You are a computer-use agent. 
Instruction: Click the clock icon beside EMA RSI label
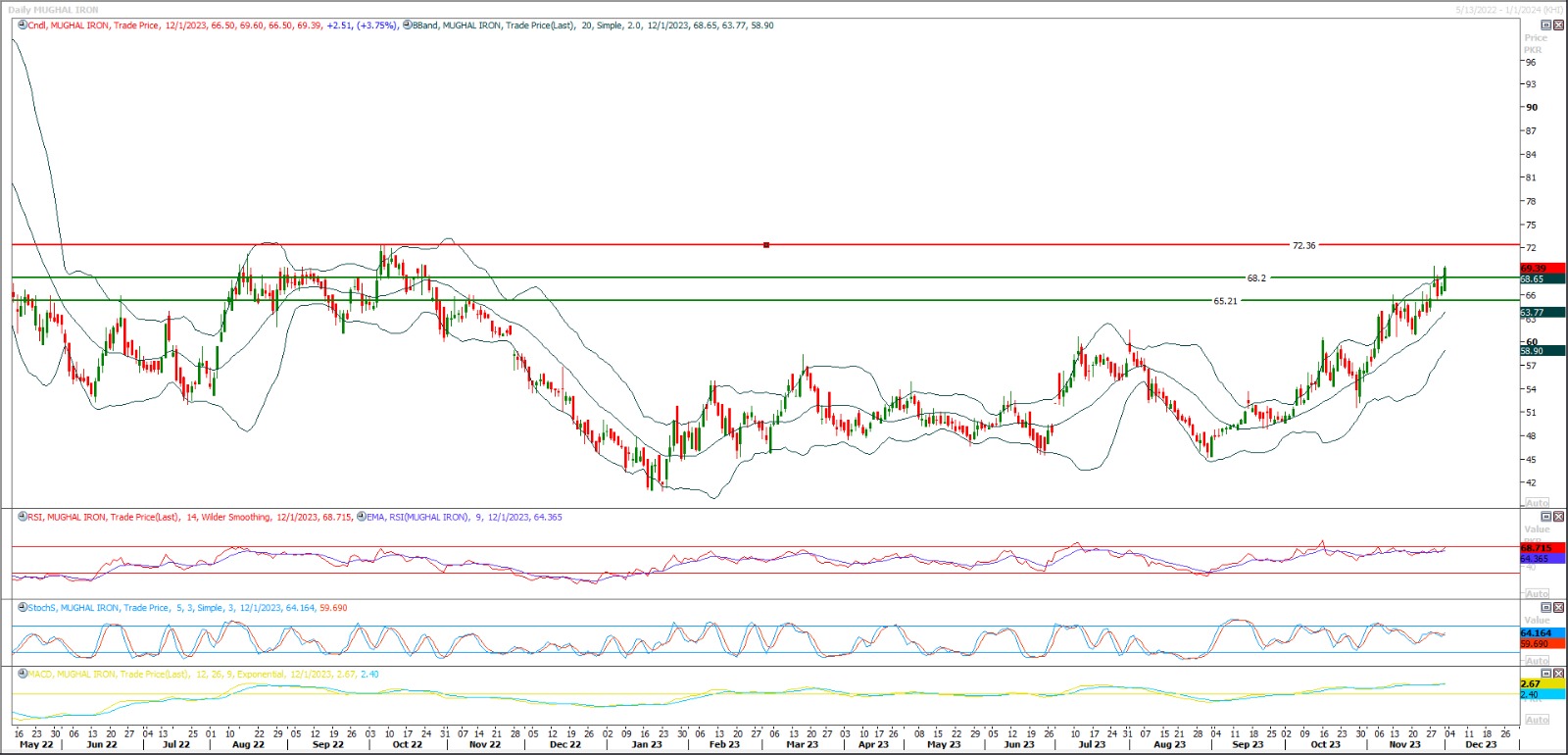[361, 517]
